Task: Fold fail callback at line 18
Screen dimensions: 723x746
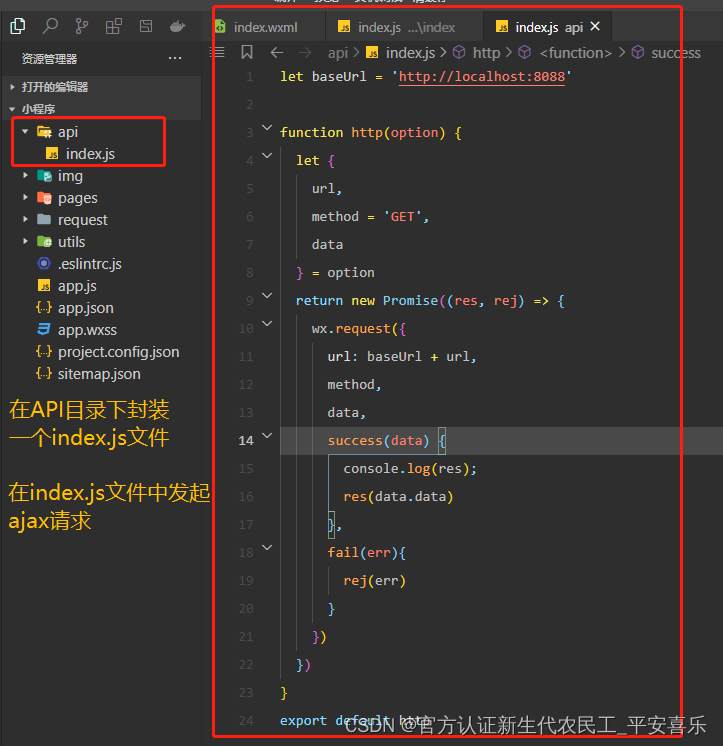Action: (267, 548)
